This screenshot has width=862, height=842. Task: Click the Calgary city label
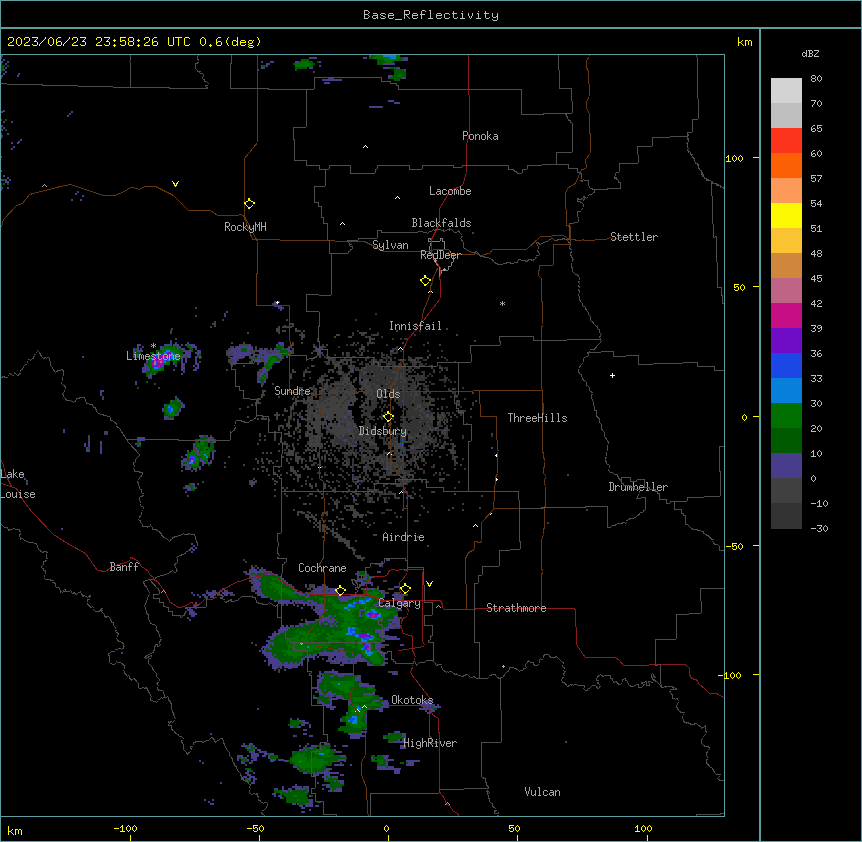pyautogui.click(x=399, y=603)
